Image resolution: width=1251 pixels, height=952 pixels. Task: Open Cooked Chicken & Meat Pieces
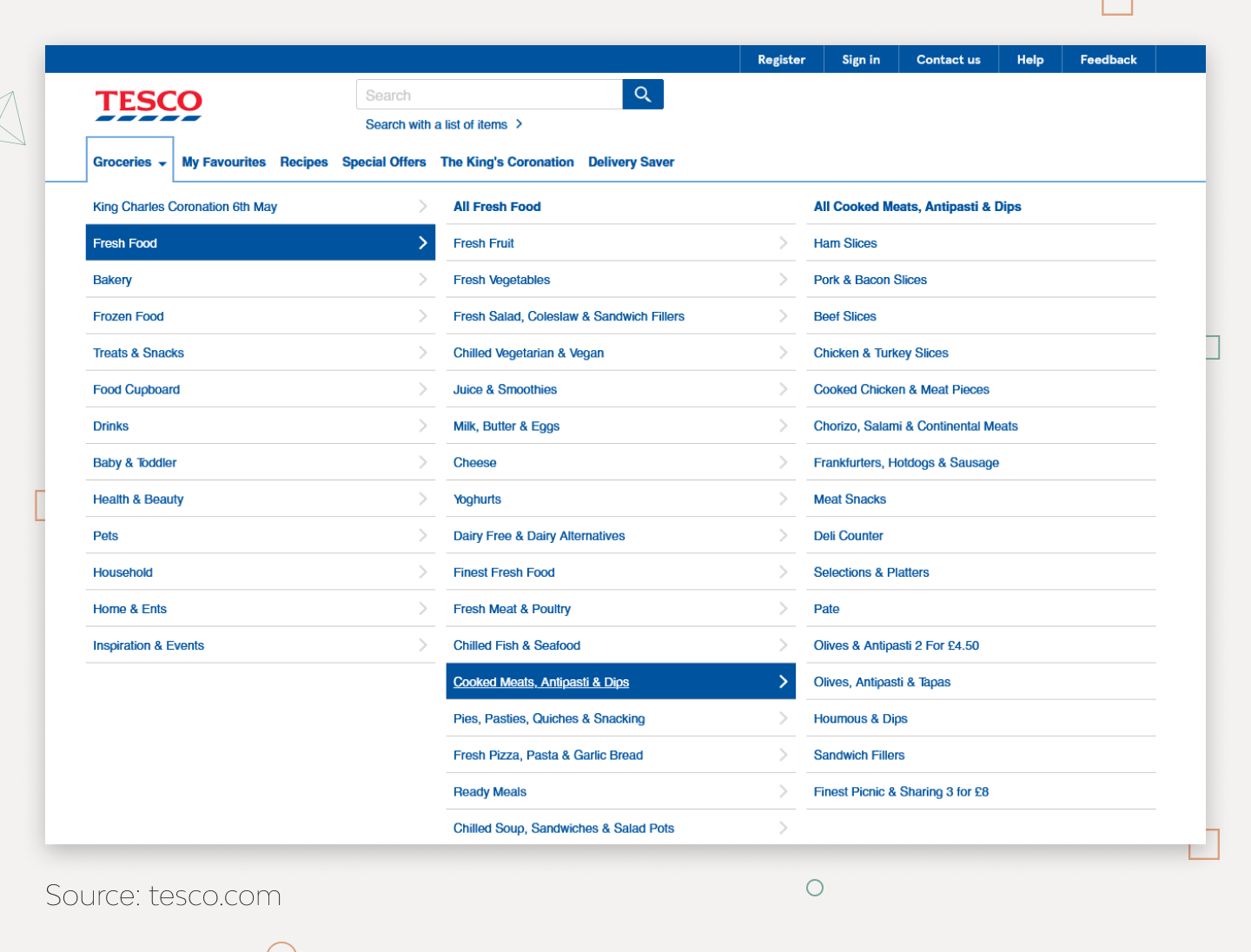coord(902,389)
